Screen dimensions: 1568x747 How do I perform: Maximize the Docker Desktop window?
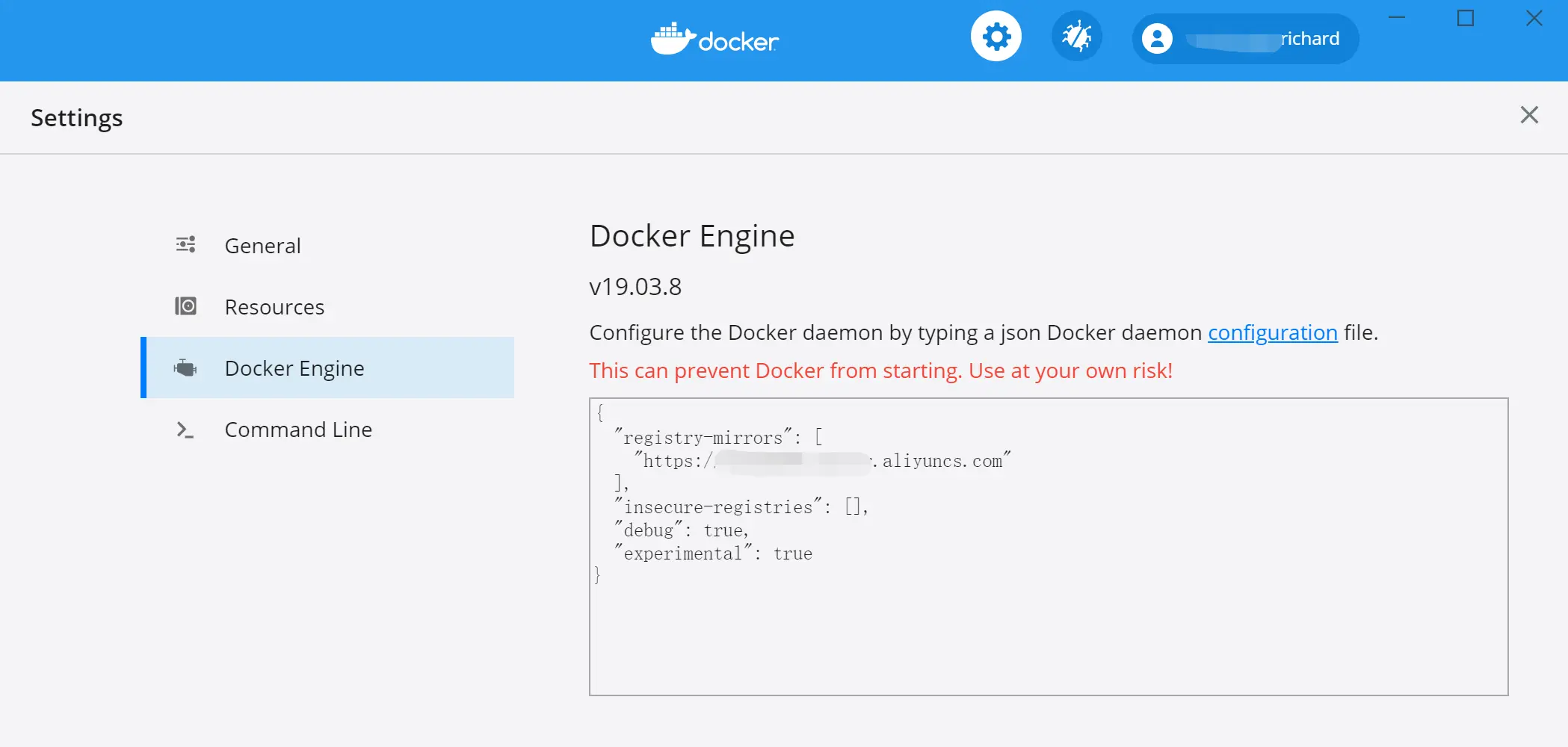click(x=1466, y=18)
